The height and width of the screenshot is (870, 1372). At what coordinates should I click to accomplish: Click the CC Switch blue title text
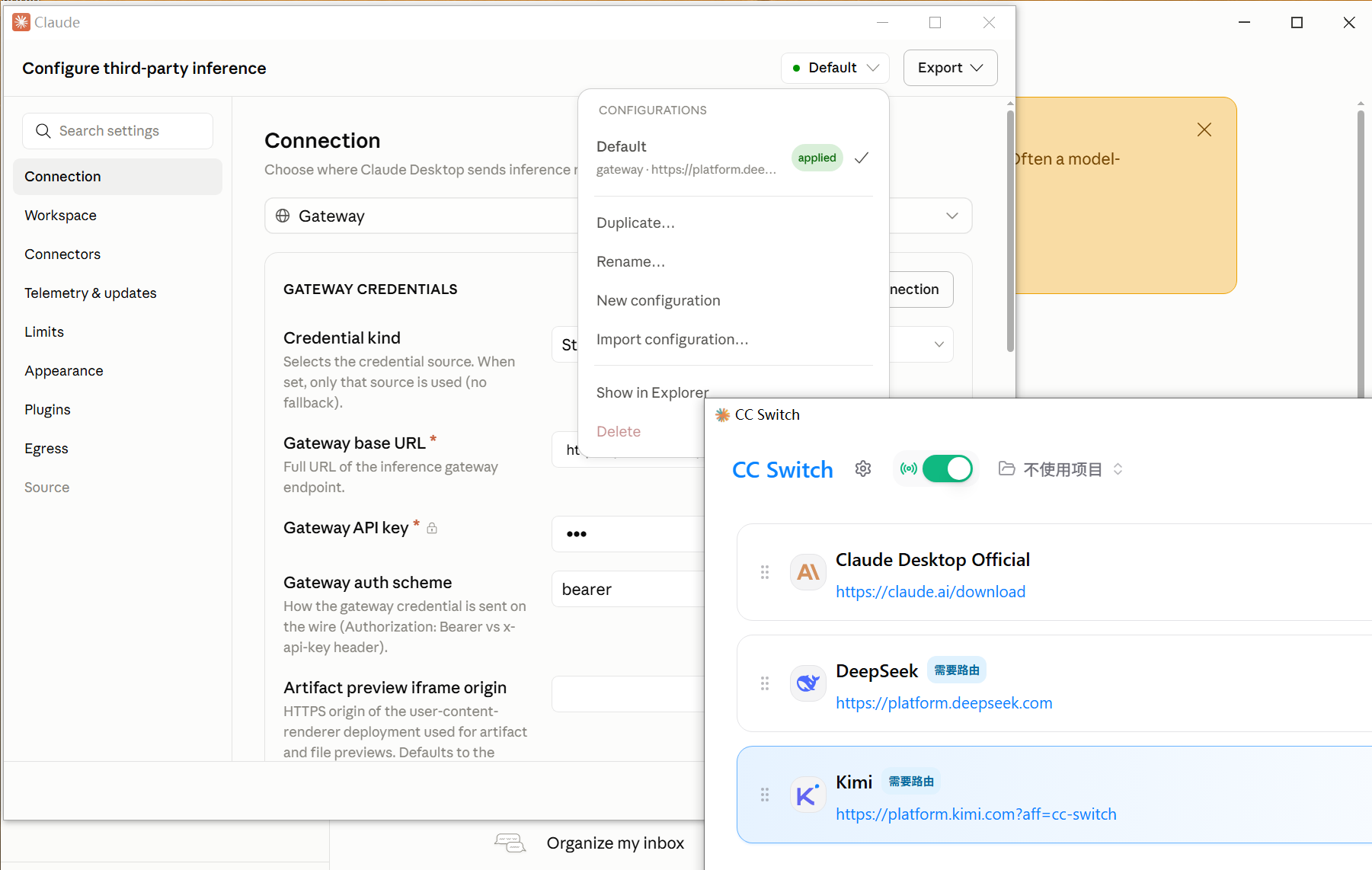(782, 469)
